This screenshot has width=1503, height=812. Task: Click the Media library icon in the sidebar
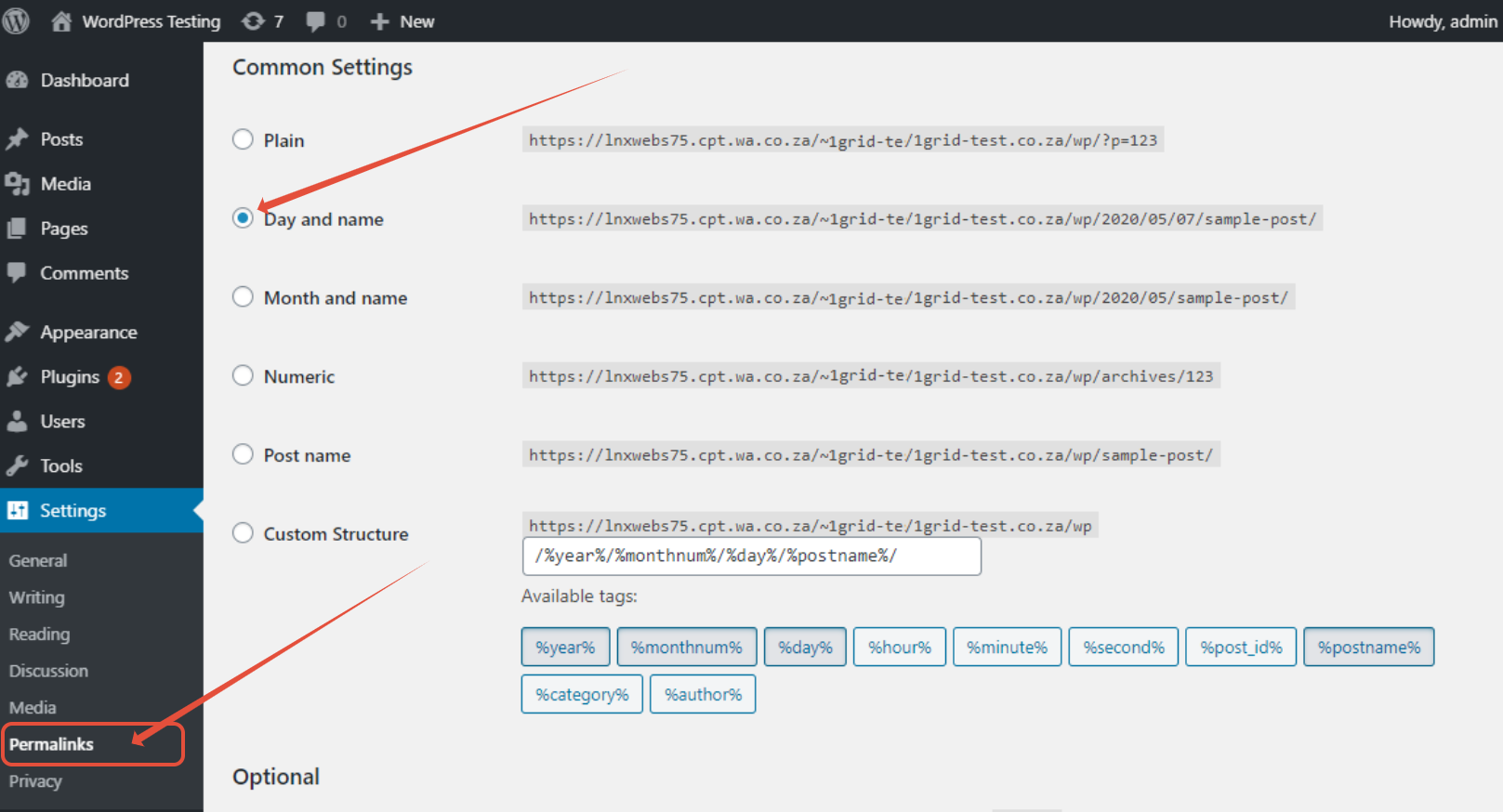pos(17,184)
